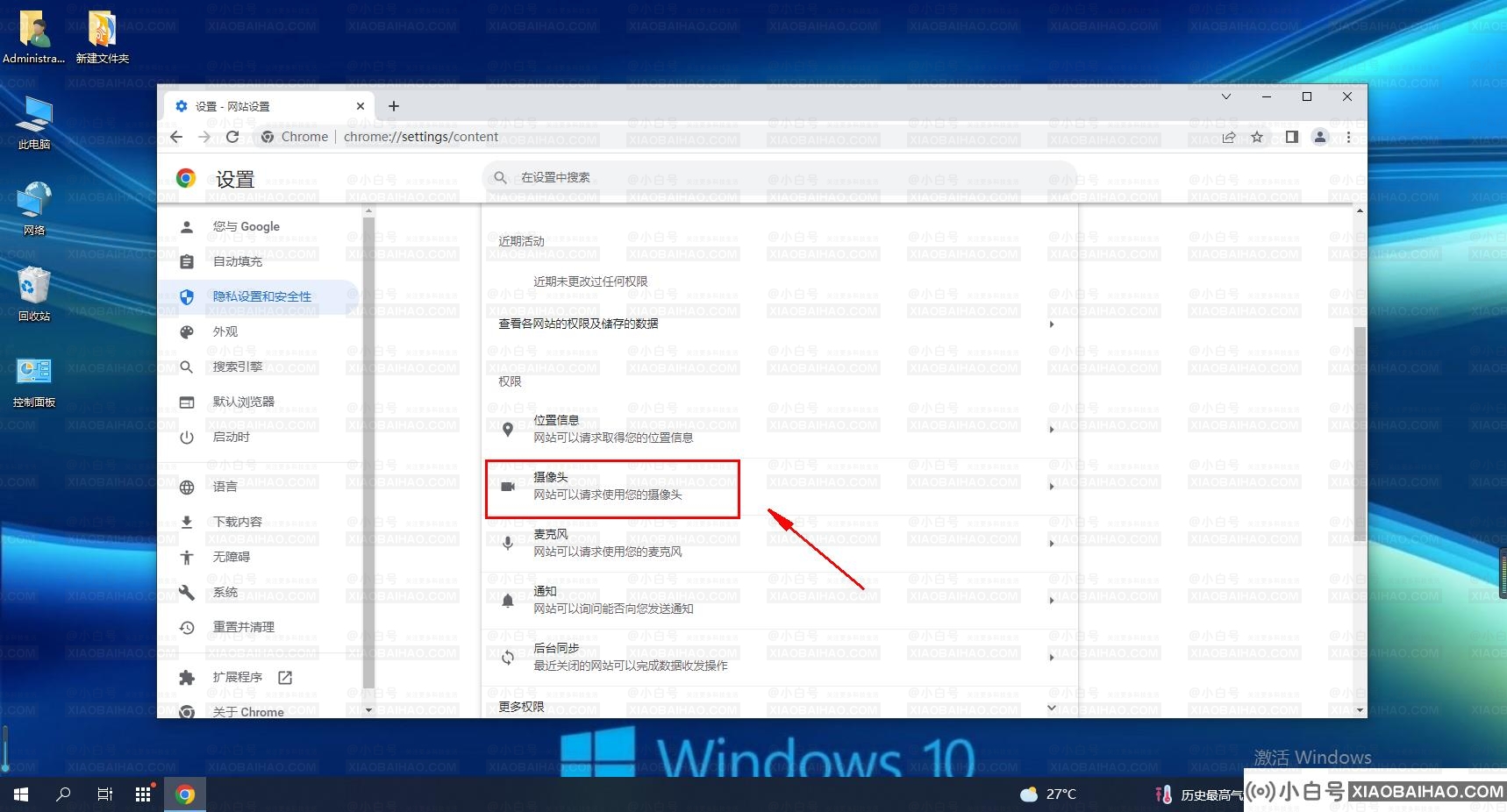This screenshot has height=812, width=1507.
Task: Click the person icon beside 您与 Google
Action: [x=187, y=226]
